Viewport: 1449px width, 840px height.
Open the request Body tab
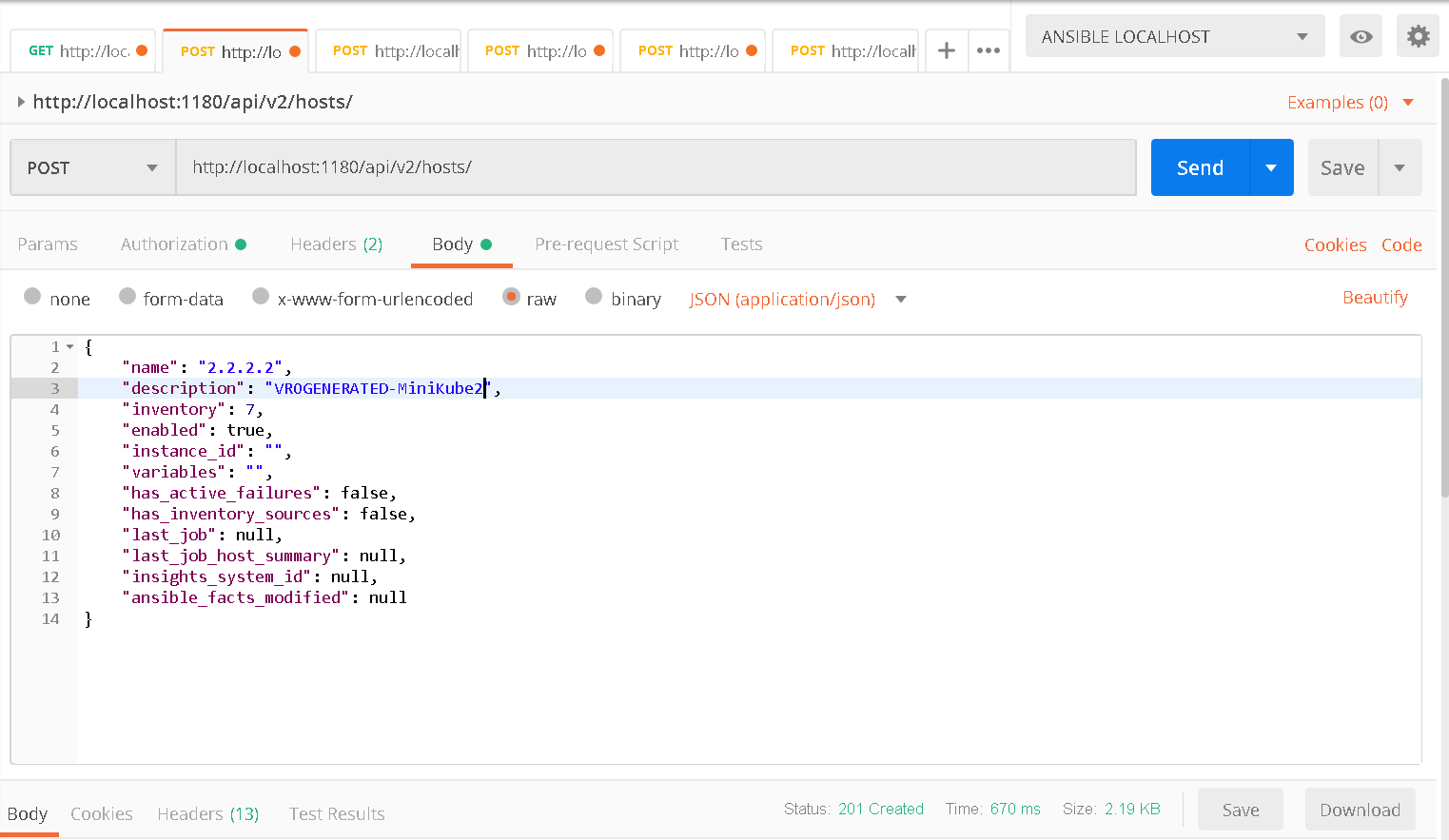coord(461,244)
